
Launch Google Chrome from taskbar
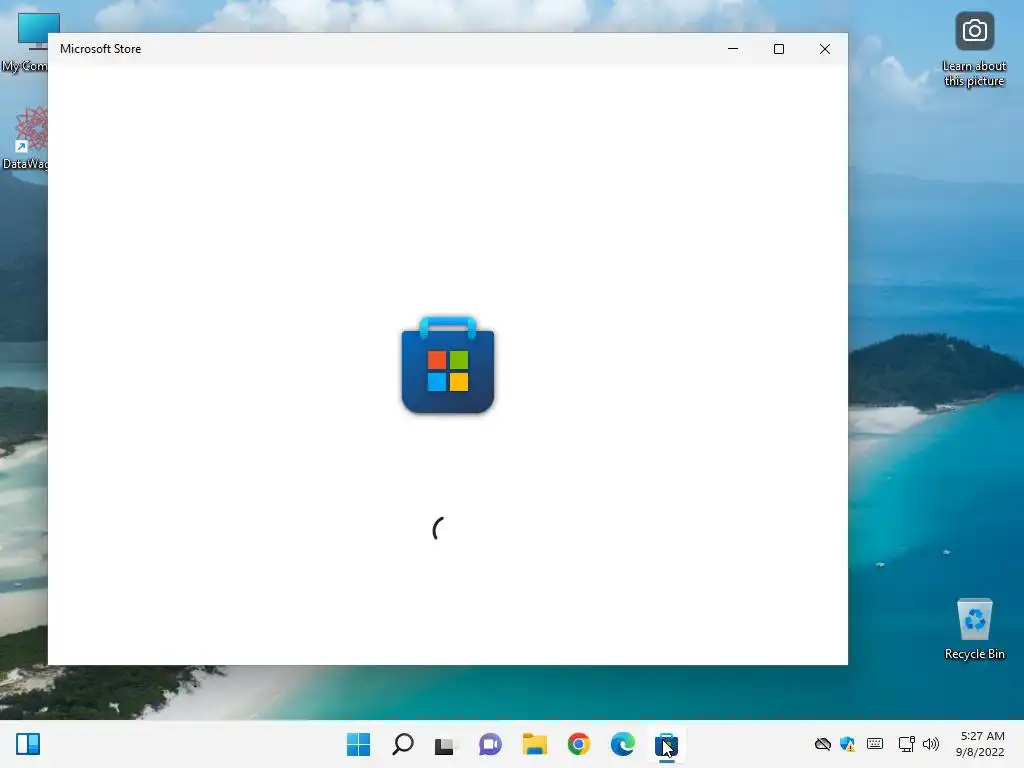[579, 744]
